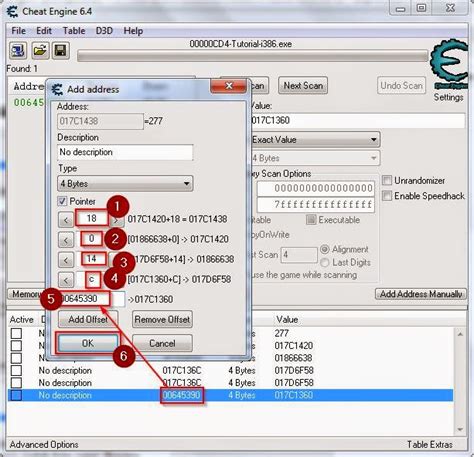The width and height of the screenshot is (474, 457).
Task: Click the scan stop address 7fff field
Action: click(x=316, y=204)
